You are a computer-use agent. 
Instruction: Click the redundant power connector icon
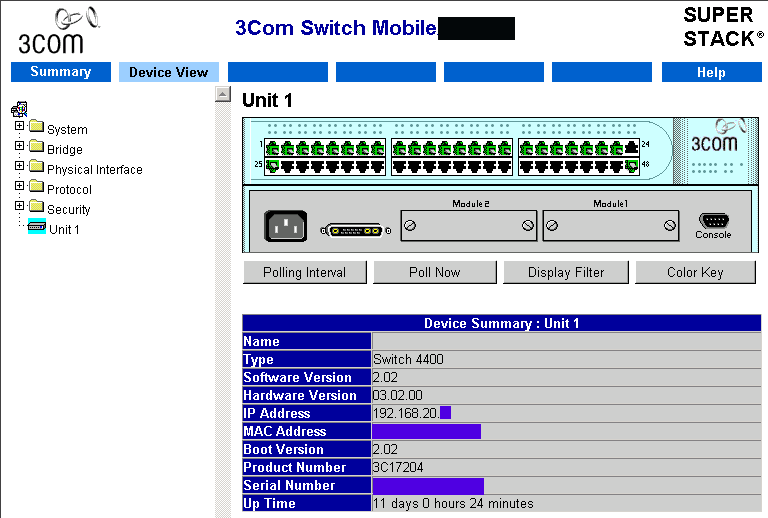point(356,231)
